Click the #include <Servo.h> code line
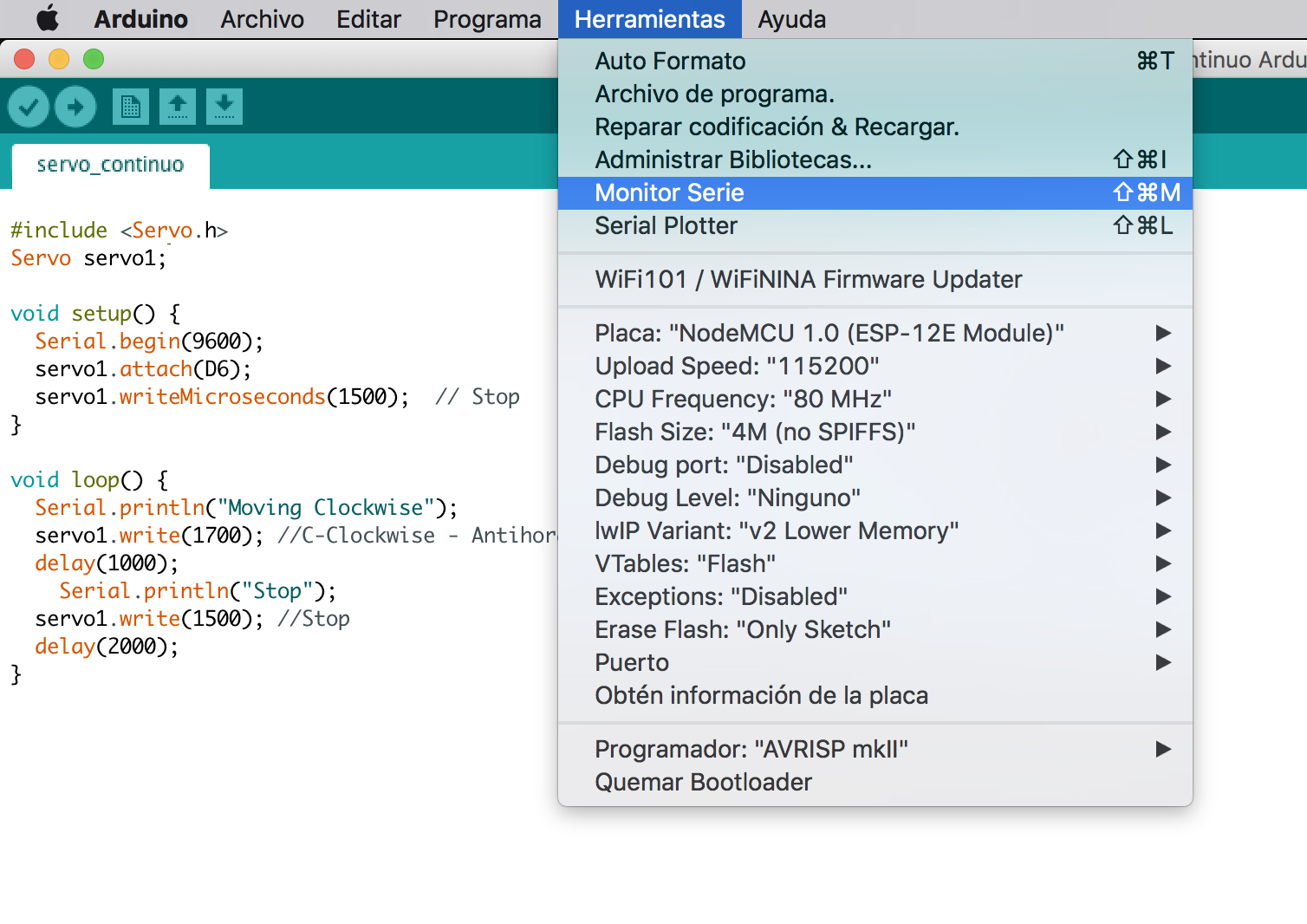The width and height of the screenshot is (1307, 924). (x=119, y=231)
